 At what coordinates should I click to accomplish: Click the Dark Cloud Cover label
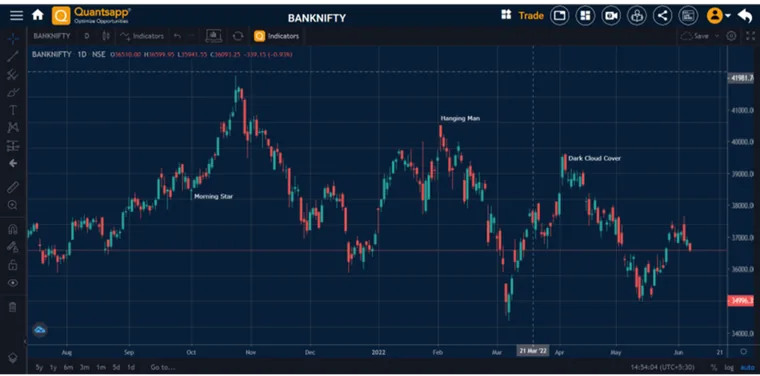pyautogui.click(x=594, y=158)
